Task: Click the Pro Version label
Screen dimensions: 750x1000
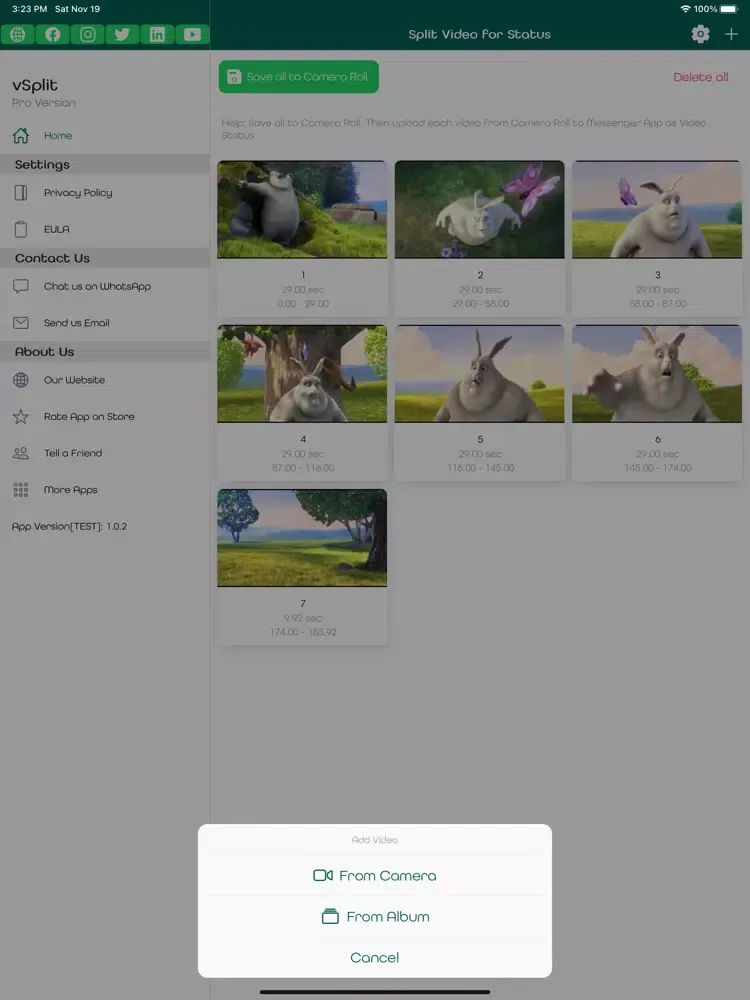Action: 43,103
